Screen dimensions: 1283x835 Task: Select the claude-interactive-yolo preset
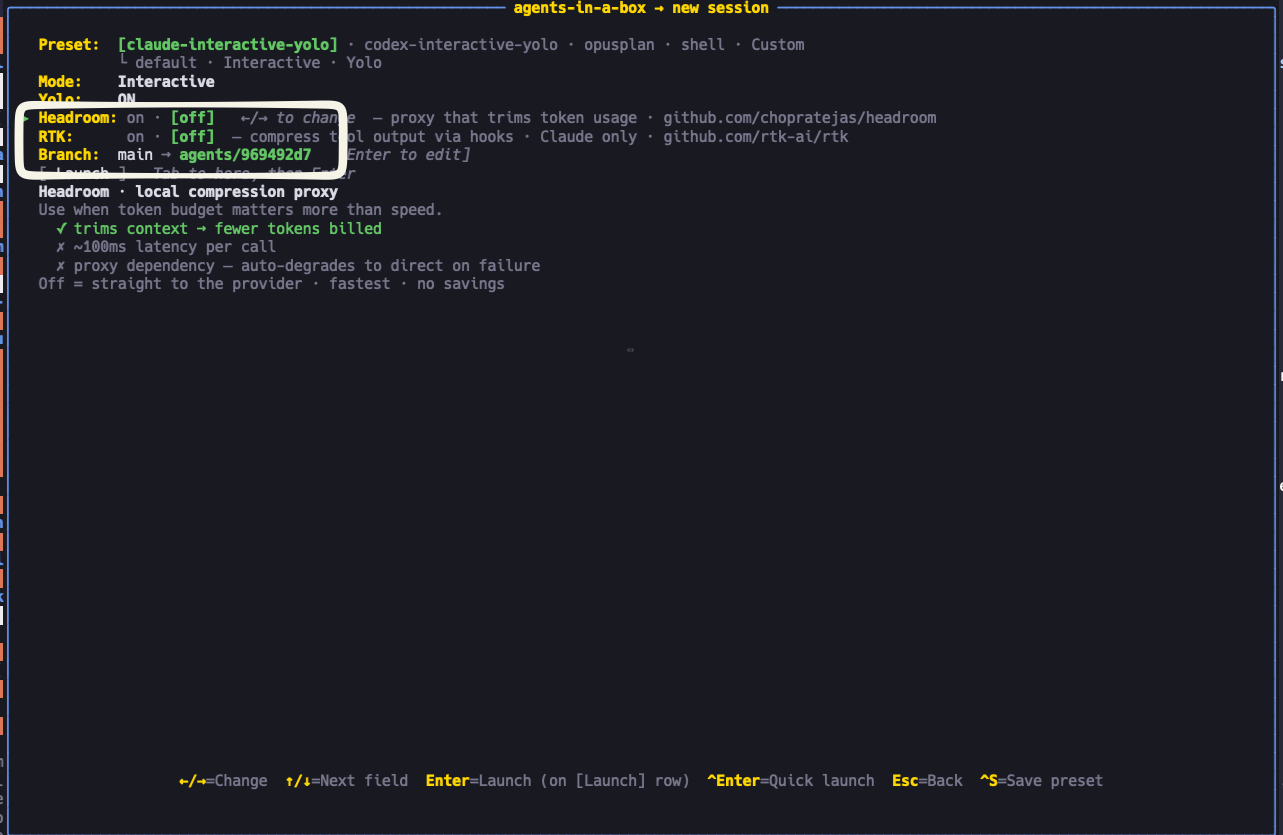coord(228,45)
